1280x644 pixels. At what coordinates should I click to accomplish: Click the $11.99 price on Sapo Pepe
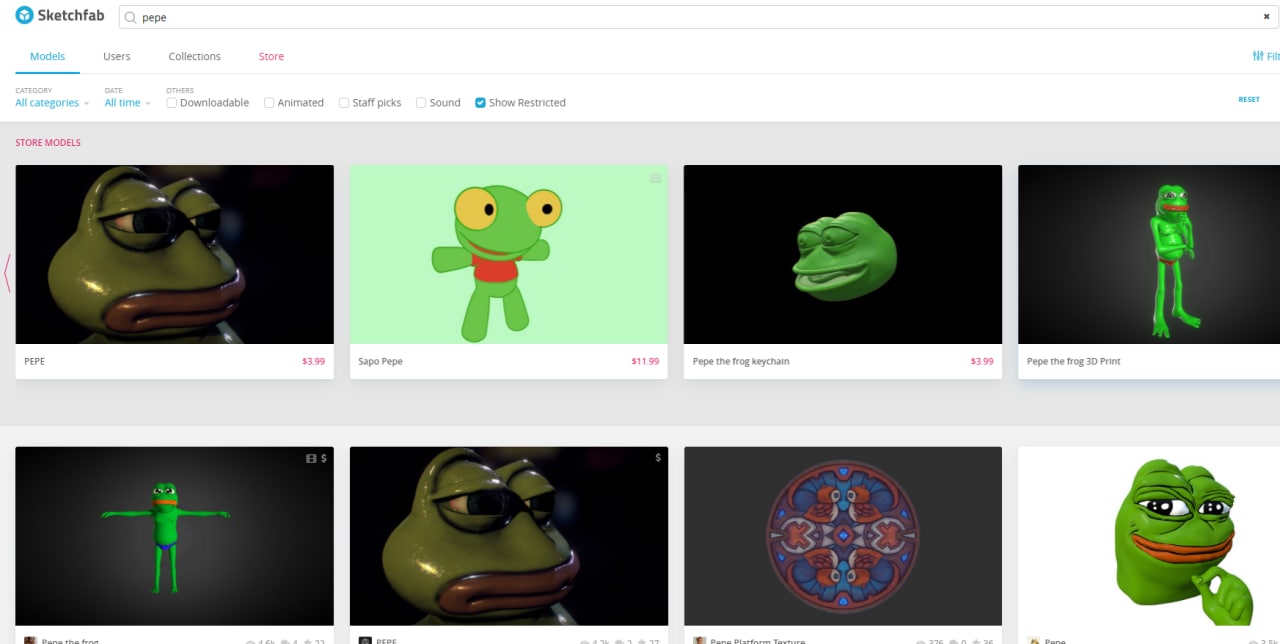click(645, 361)
